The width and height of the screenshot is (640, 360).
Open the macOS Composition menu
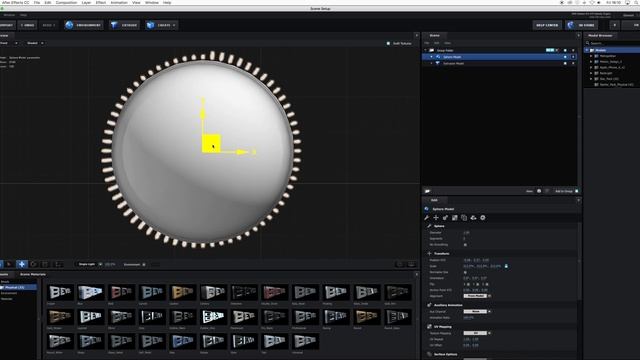(66, 2)
